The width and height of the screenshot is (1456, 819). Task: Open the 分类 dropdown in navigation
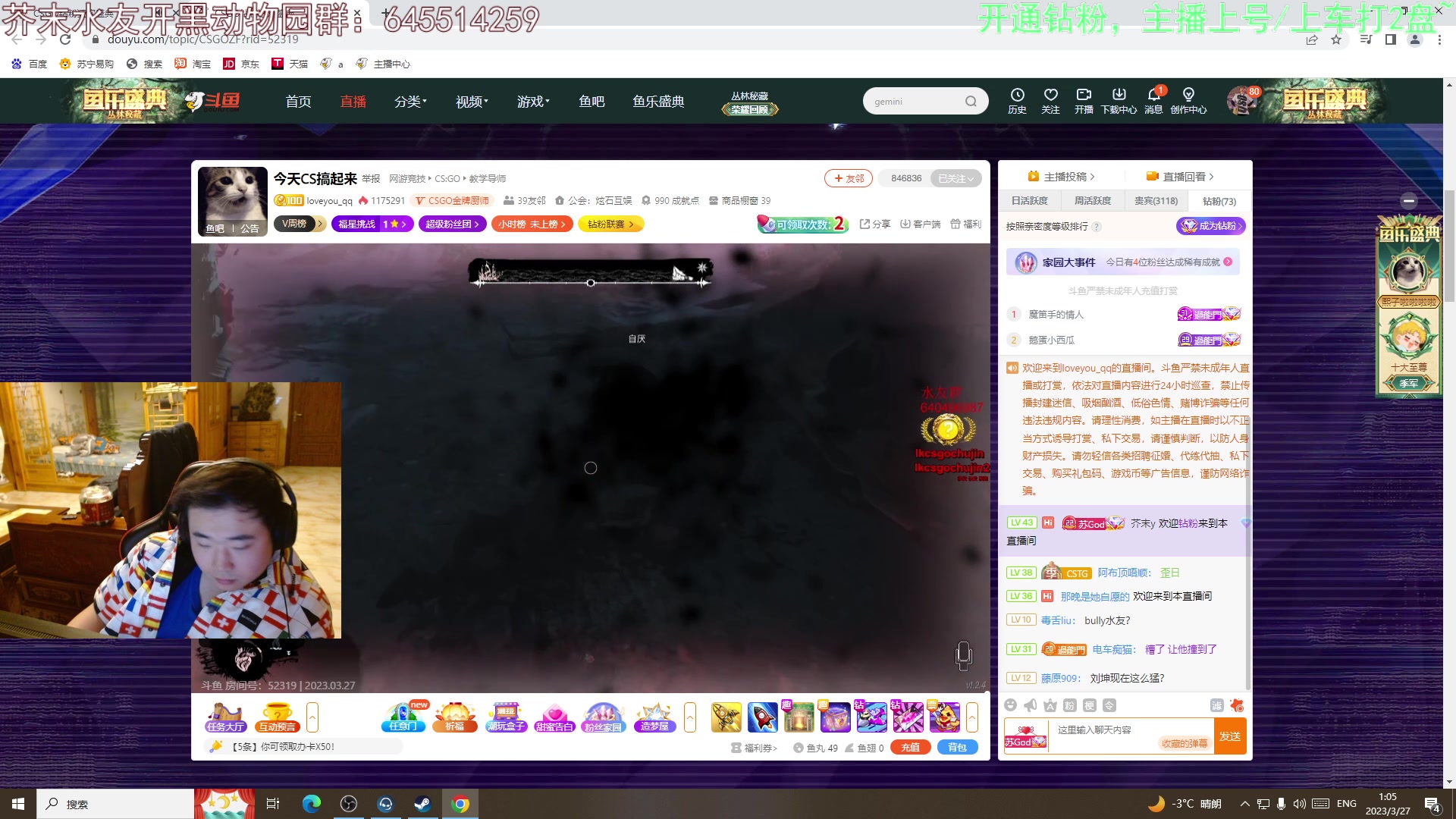pyautogui.click(x=410, y=102)
